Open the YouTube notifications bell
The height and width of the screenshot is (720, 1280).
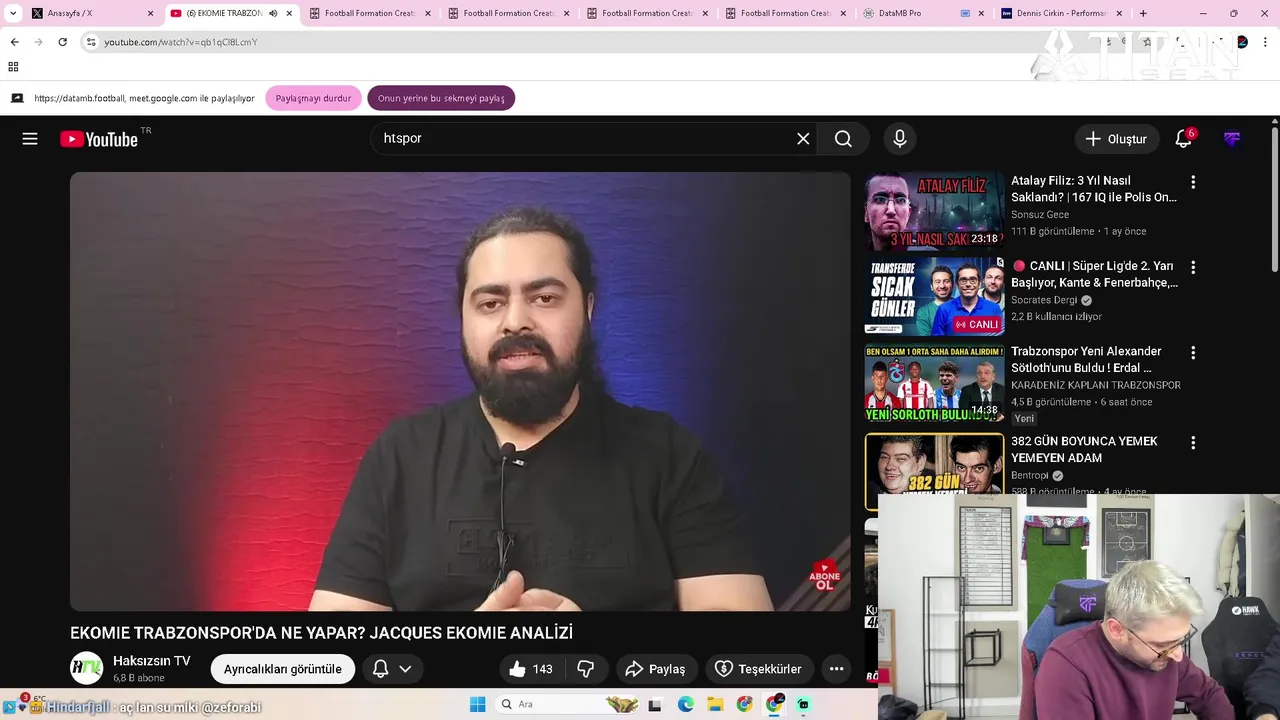point(1183,139)
